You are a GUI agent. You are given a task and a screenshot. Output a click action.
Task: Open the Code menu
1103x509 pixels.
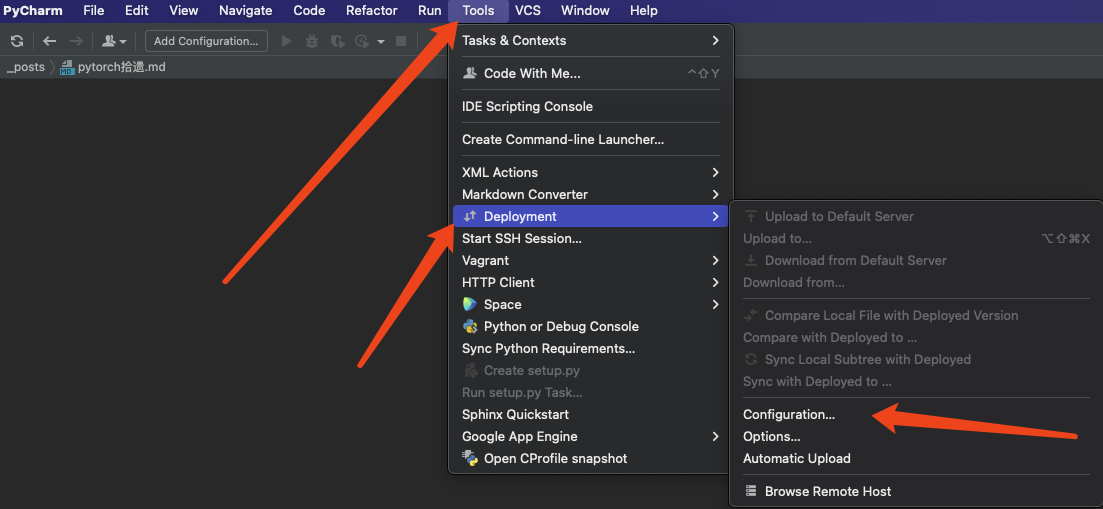coord(309,11)
